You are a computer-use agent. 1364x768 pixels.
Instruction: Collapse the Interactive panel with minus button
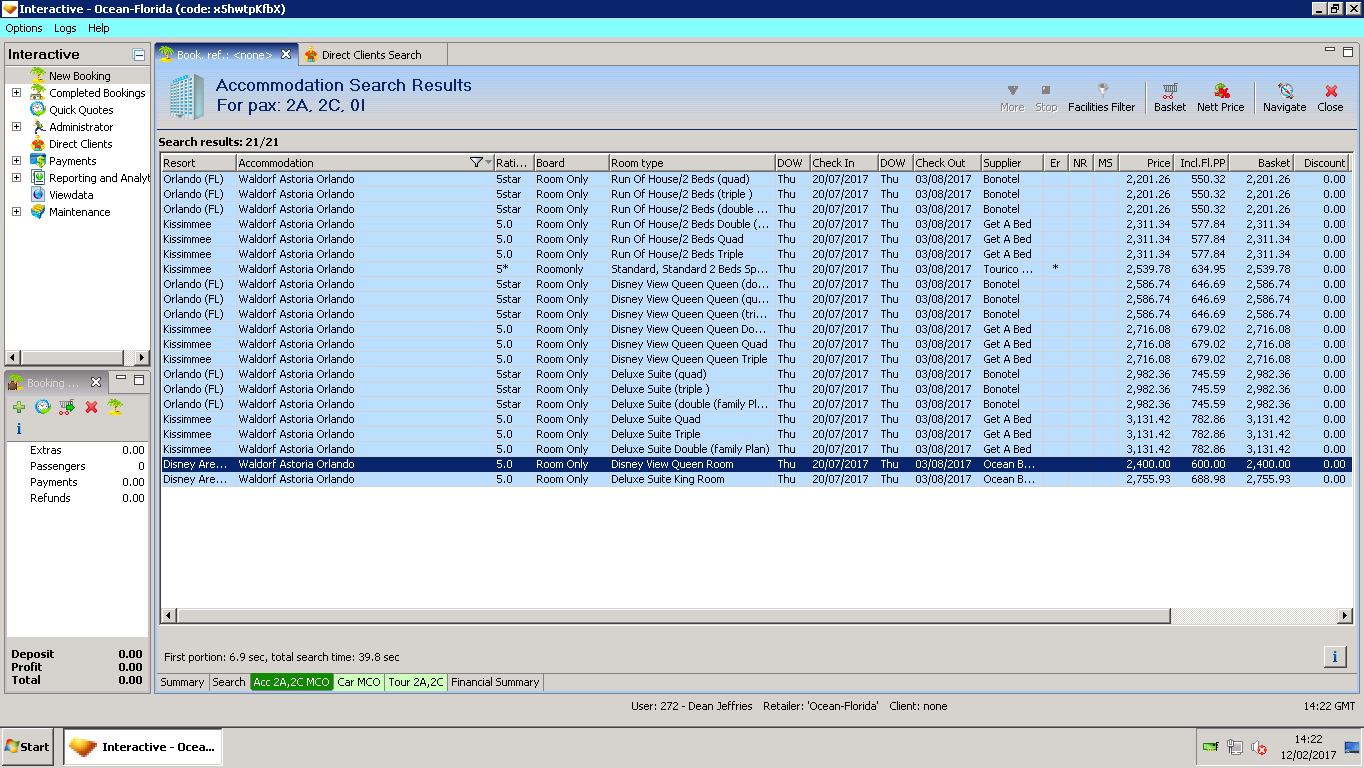pos(139,55)
